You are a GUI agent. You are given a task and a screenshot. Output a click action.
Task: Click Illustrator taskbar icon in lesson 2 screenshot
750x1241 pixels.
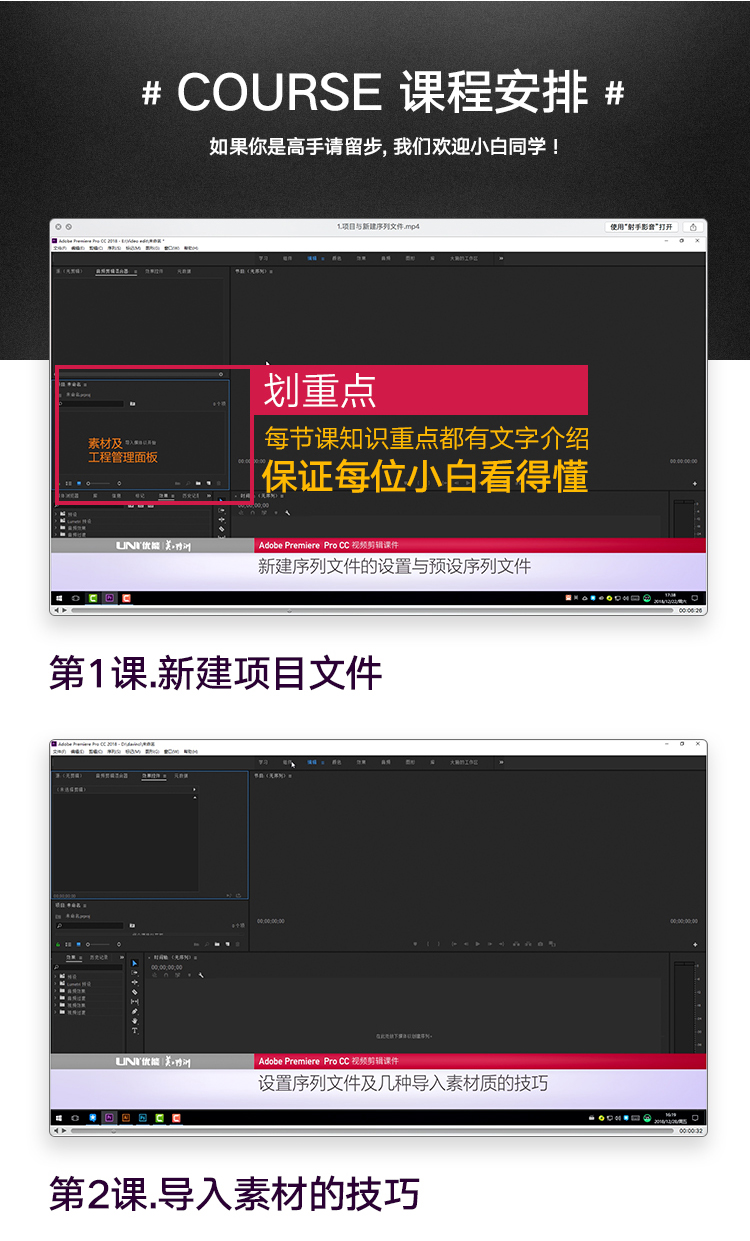(126, 1118)
